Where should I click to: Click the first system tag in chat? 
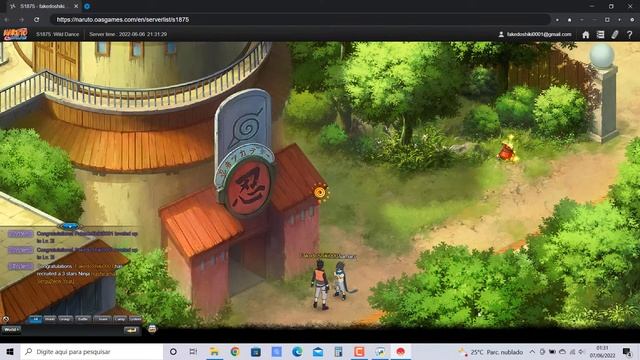(x=20, y=234)
